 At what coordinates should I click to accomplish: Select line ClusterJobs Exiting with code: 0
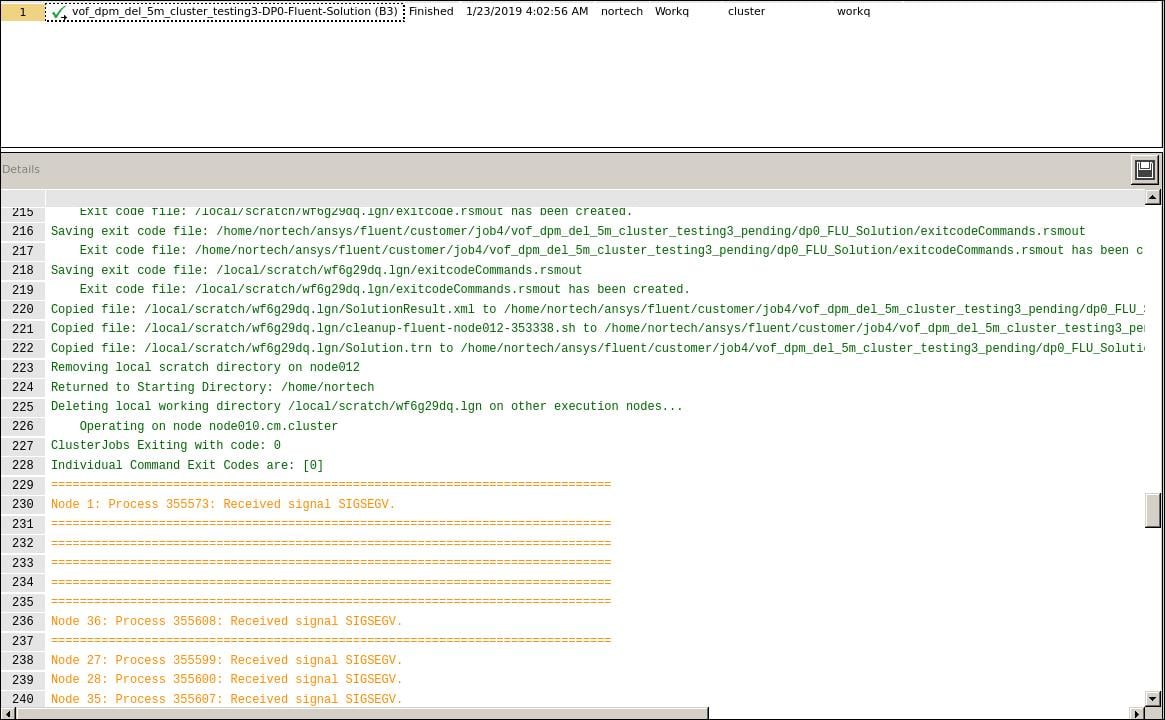point(166,445)
